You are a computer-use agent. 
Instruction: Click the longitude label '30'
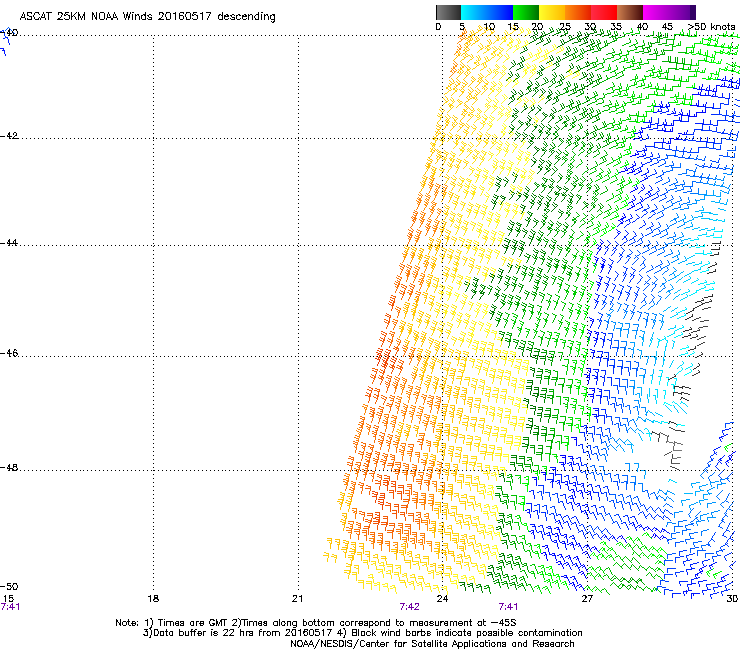tap(732, 599)
